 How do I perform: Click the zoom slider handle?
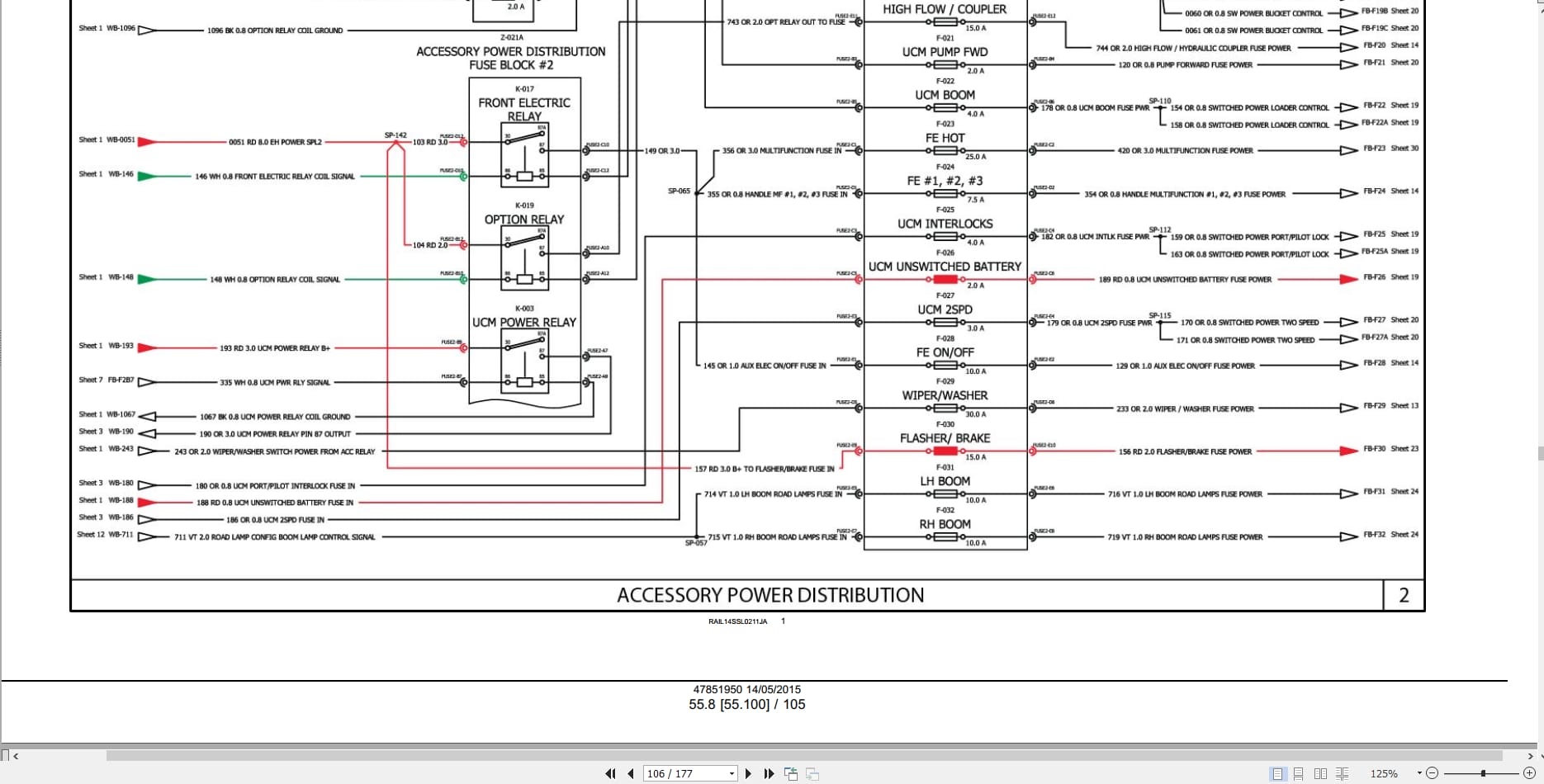1484,773
